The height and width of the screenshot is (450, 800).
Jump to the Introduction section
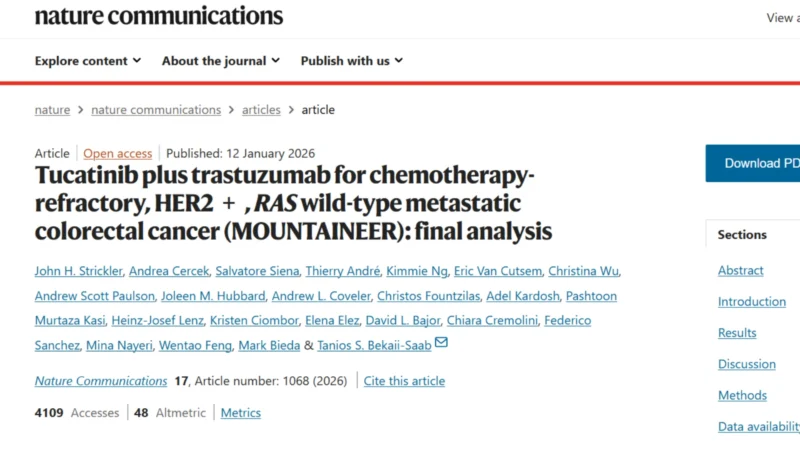751,302
